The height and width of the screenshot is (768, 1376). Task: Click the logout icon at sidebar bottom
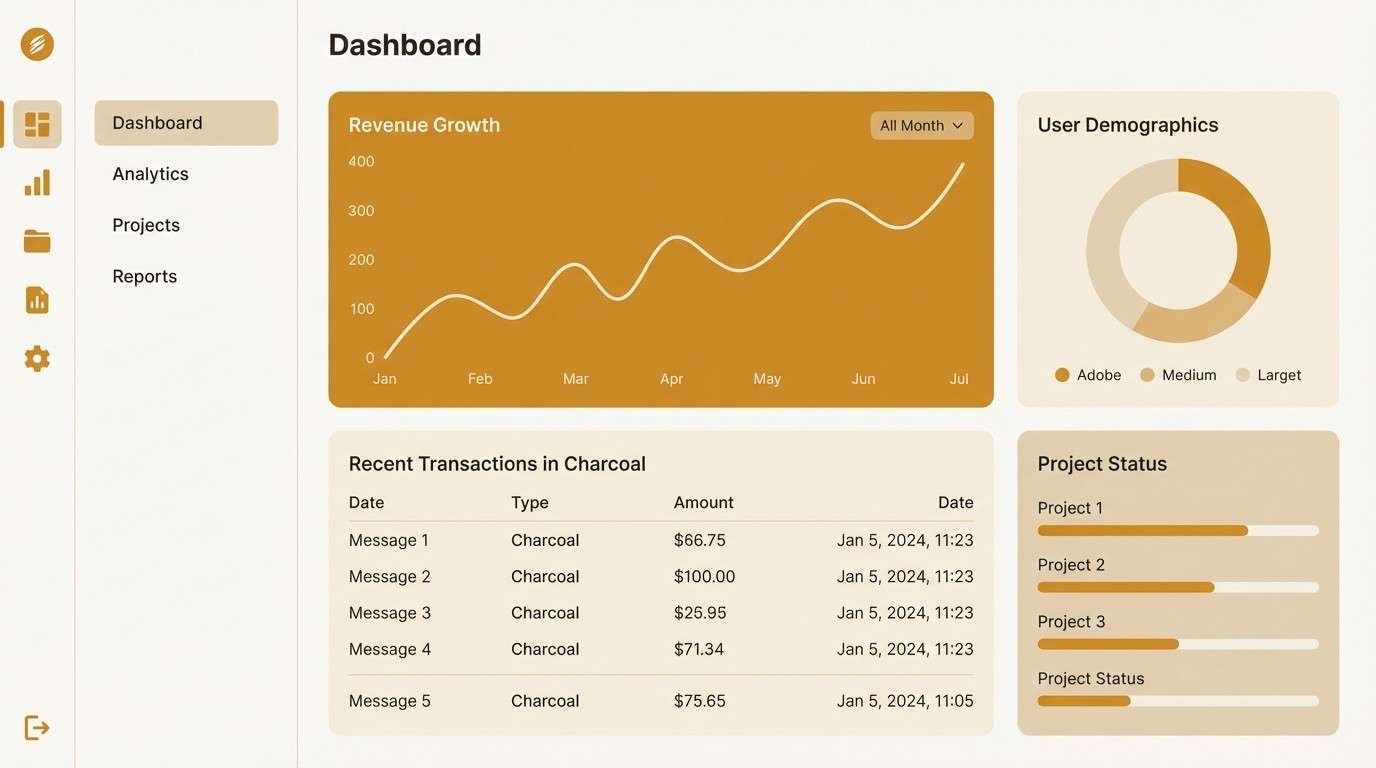(x=37, y=727)
